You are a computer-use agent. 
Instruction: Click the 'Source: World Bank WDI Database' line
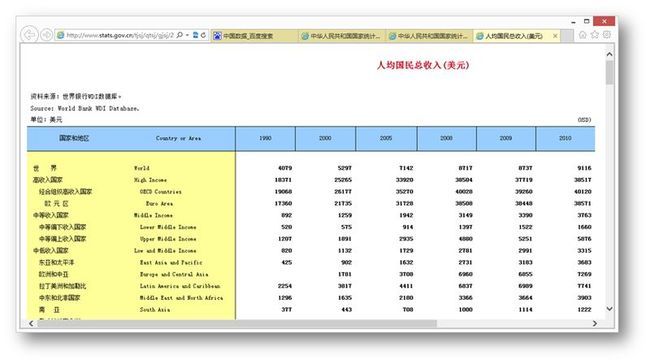pos(85,109)
